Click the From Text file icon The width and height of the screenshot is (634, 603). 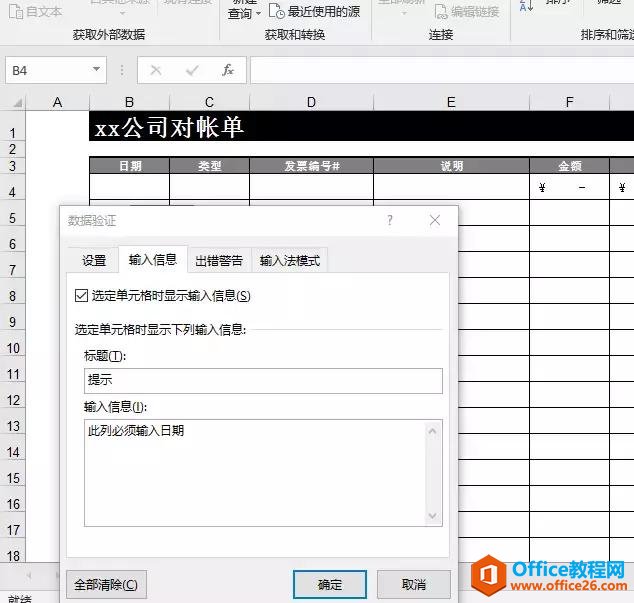(x=16, y=12)
